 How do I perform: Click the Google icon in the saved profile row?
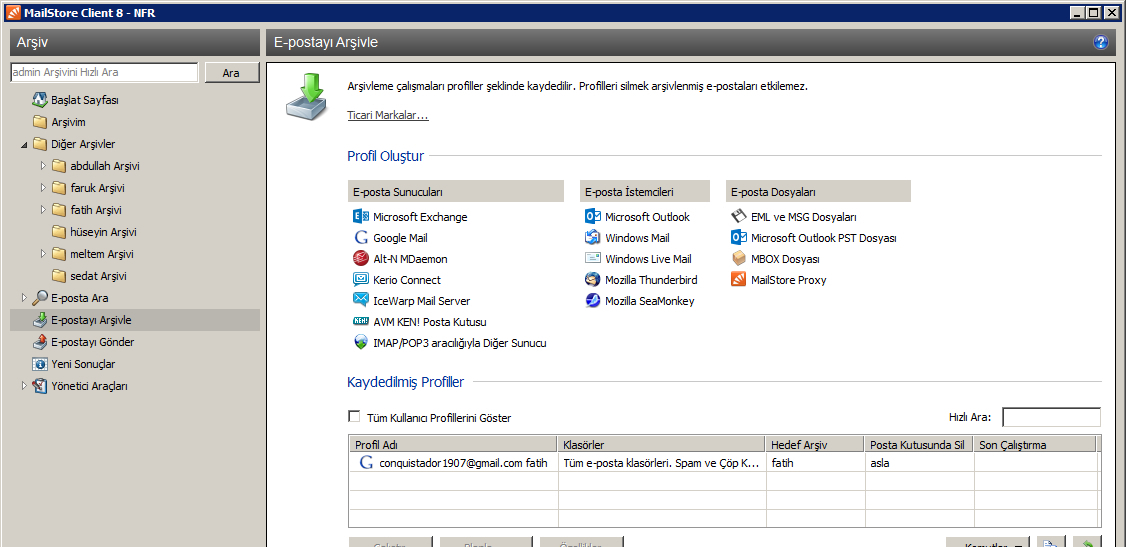366,463
